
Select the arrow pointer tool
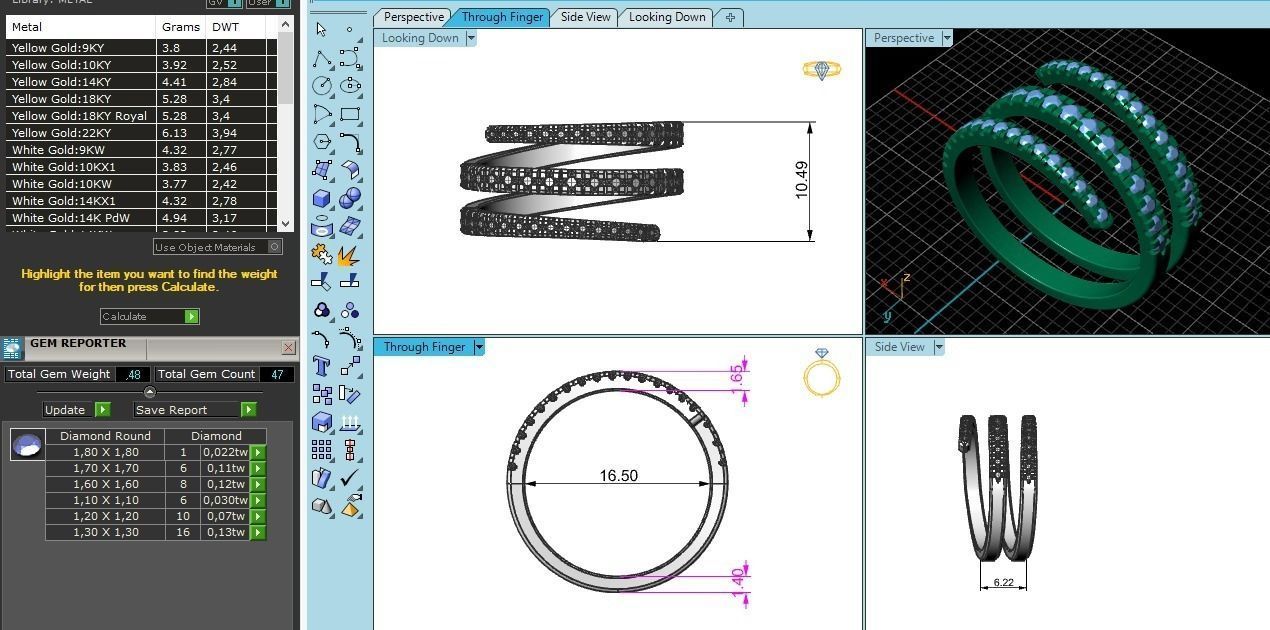(322, 30)
